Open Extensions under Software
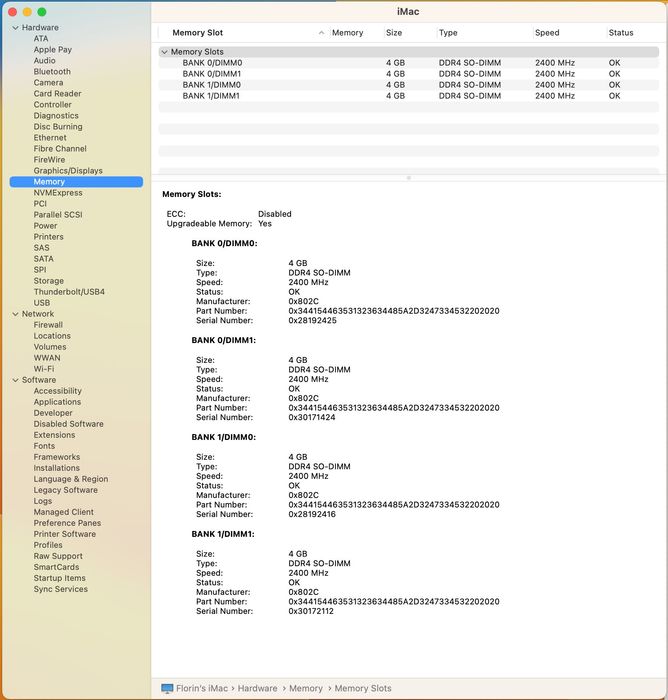668x700 pixels. tap(54, 435)
